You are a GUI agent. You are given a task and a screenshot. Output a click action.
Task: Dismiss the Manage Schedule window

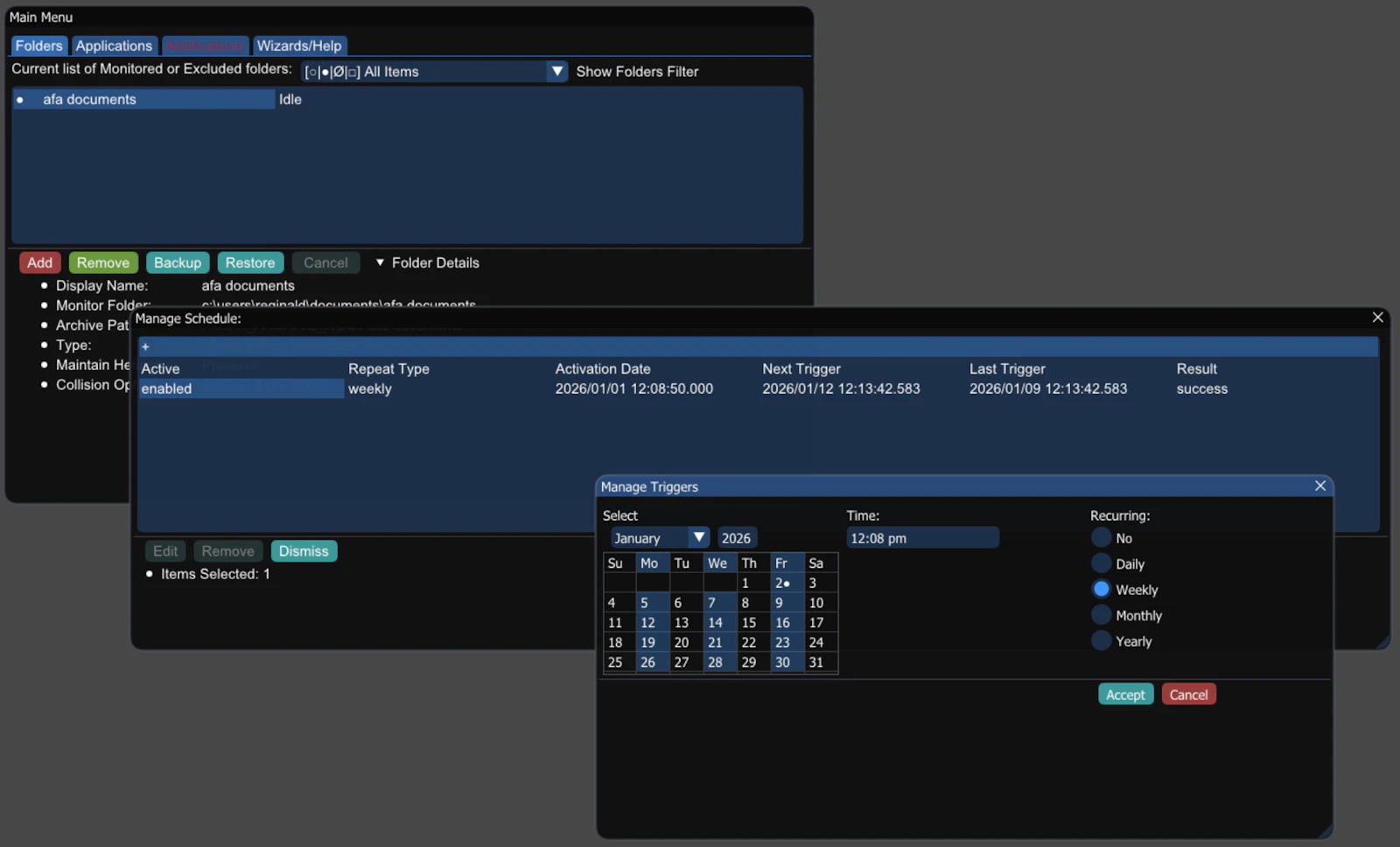pyautogui.click(x=304, y=551)
